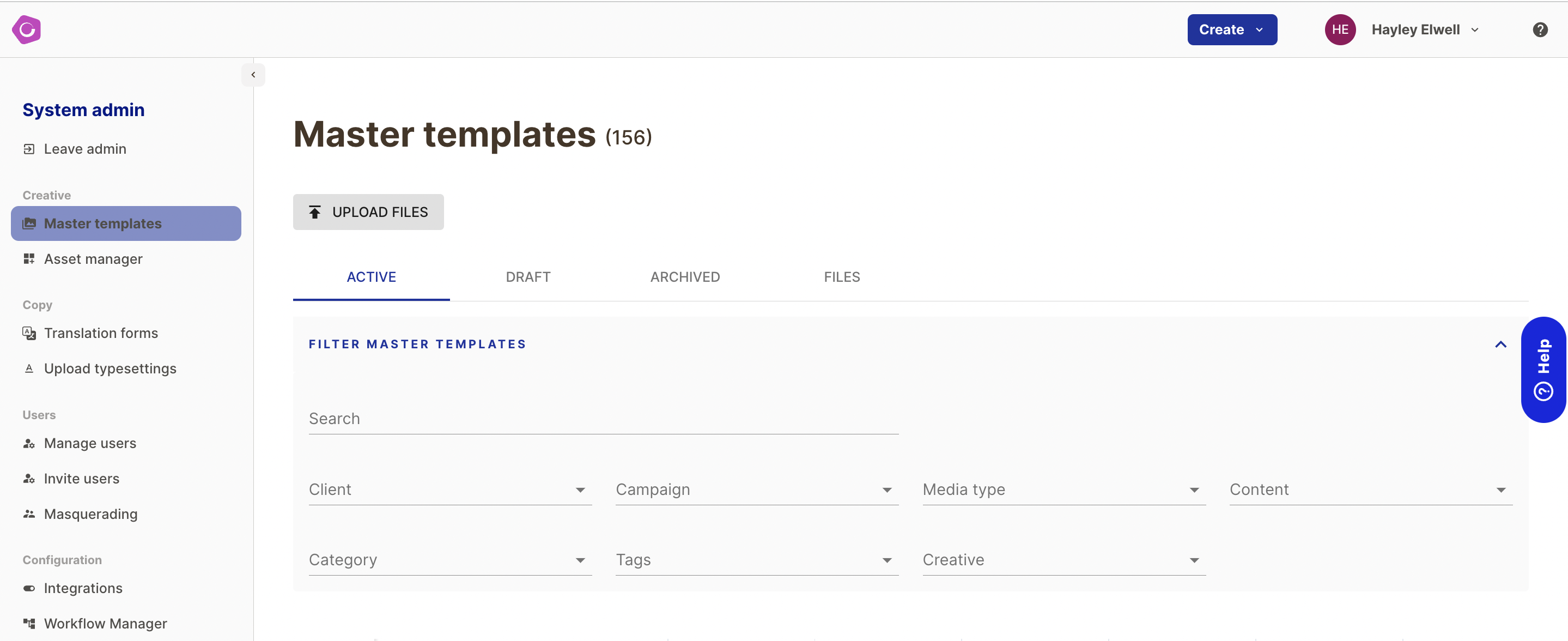Open Translation forms page

click(x=100, y=333)
